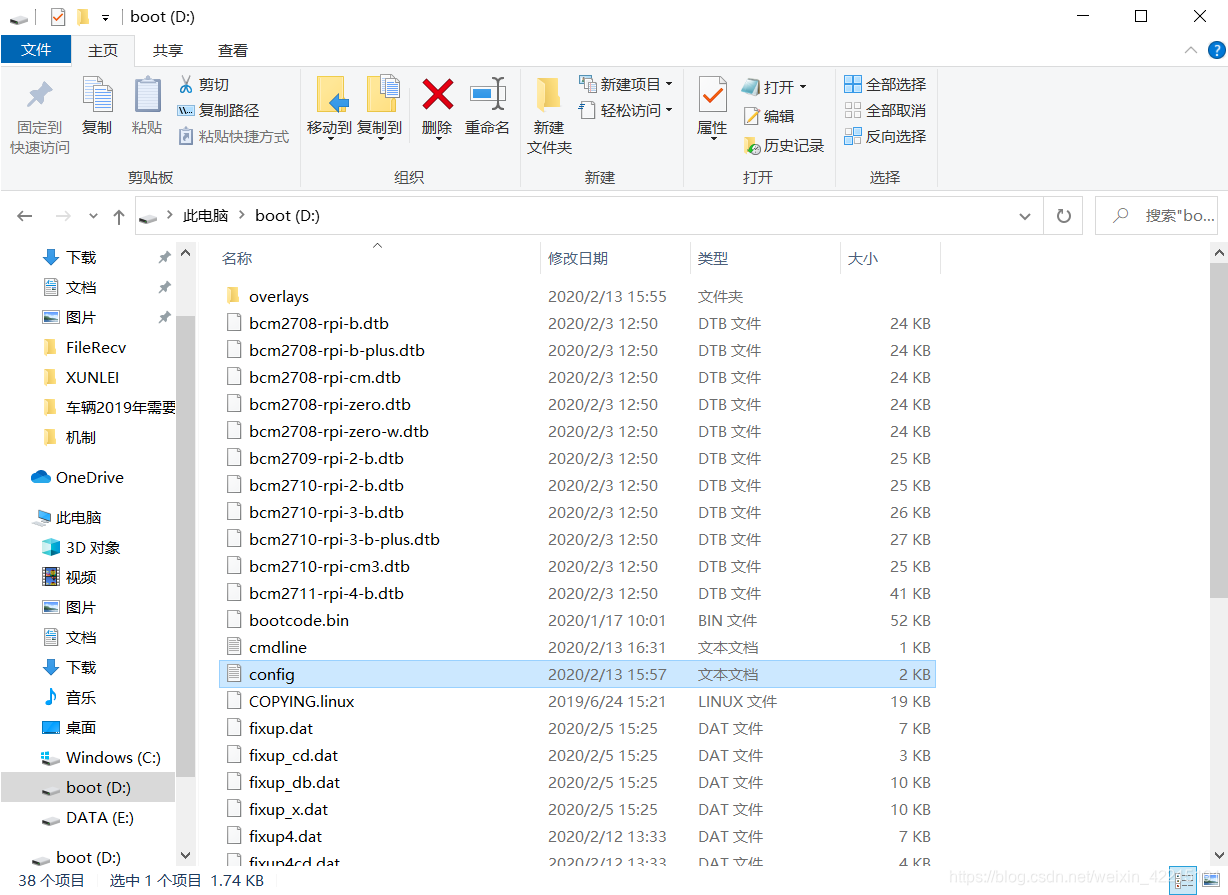Click the Edit (编辑) button
This screenshot has height=895, width=1228.
pos(769,116)
